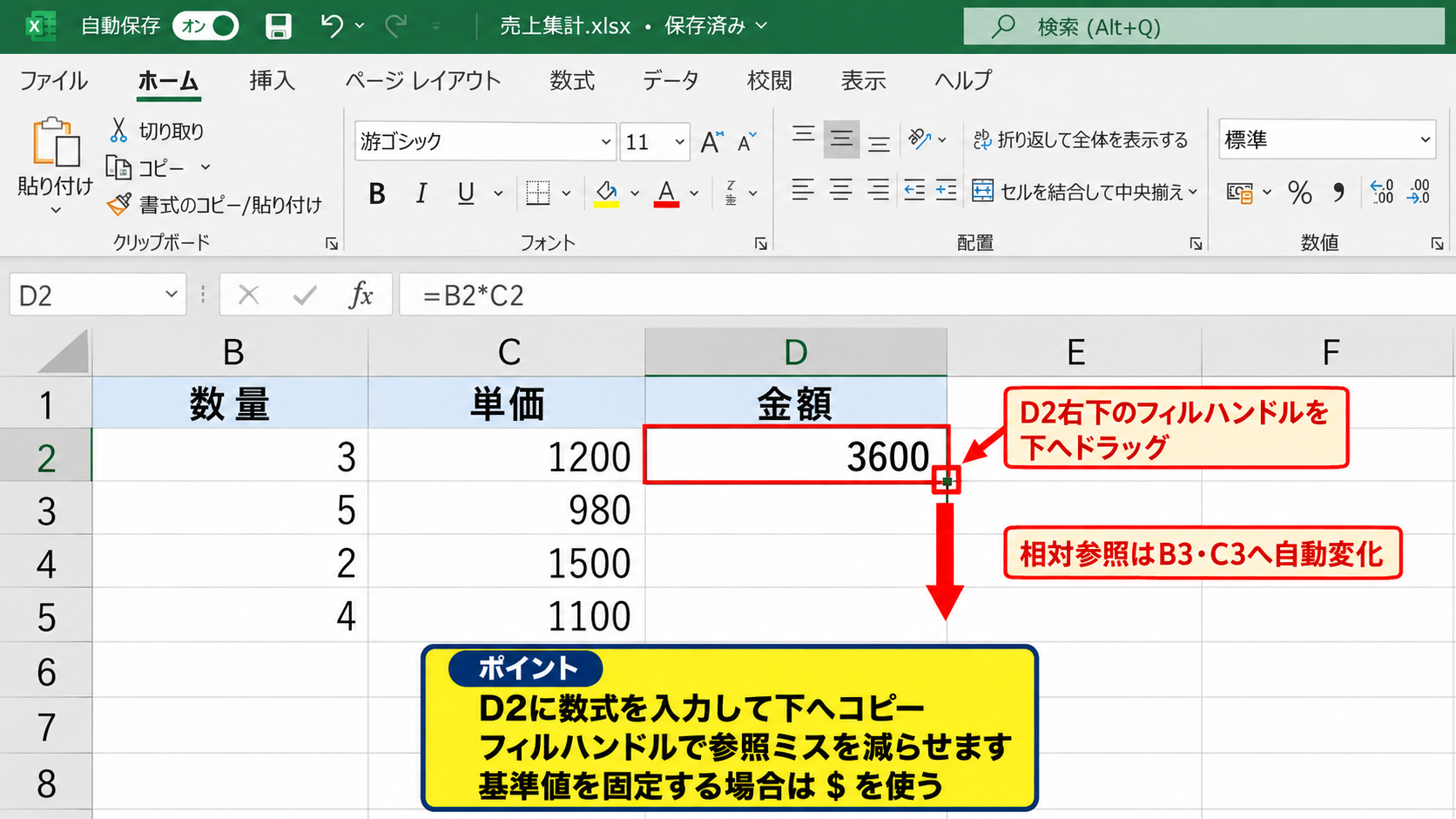Increase font size with large A icon
Image resolution: width=1456 pixels, height=819 pixels.
(712, 142)
